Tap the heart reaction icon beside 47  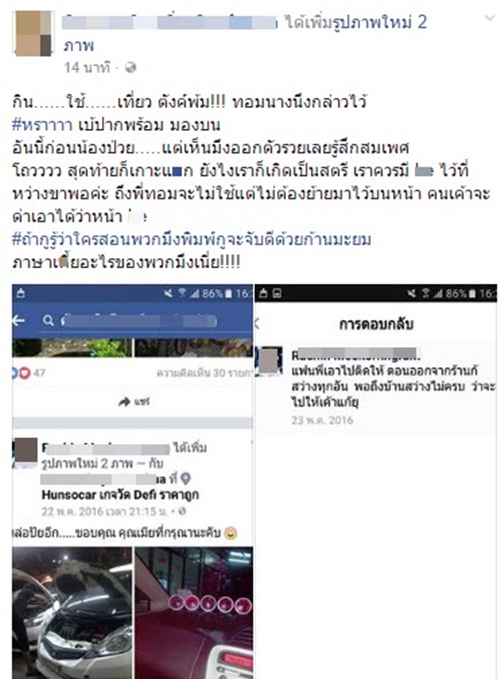25,372
